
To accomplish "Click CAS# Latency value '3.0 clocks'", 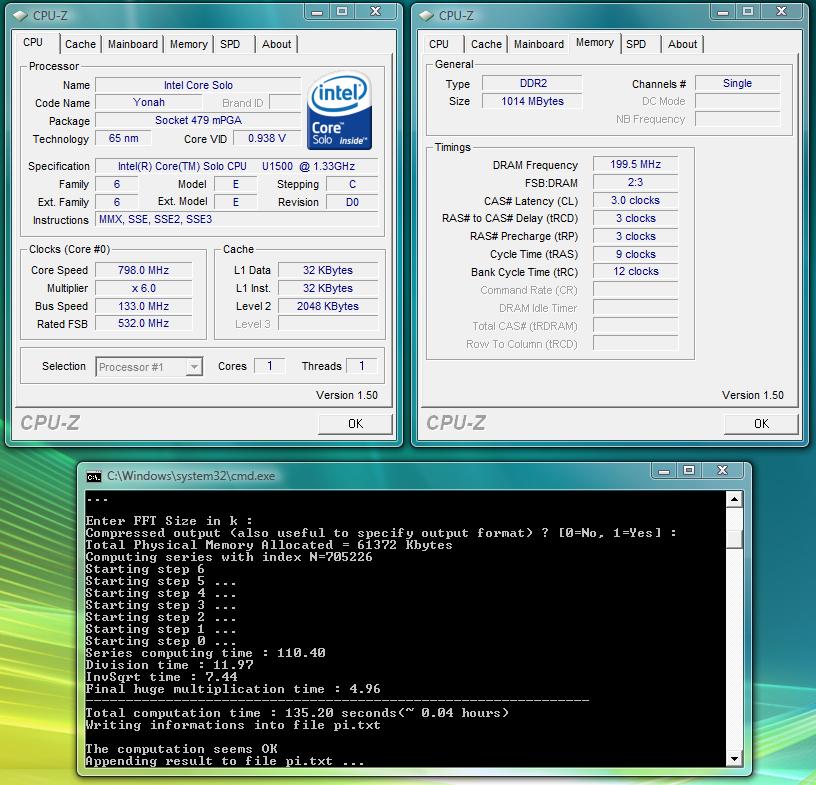I will pos(635,200).
